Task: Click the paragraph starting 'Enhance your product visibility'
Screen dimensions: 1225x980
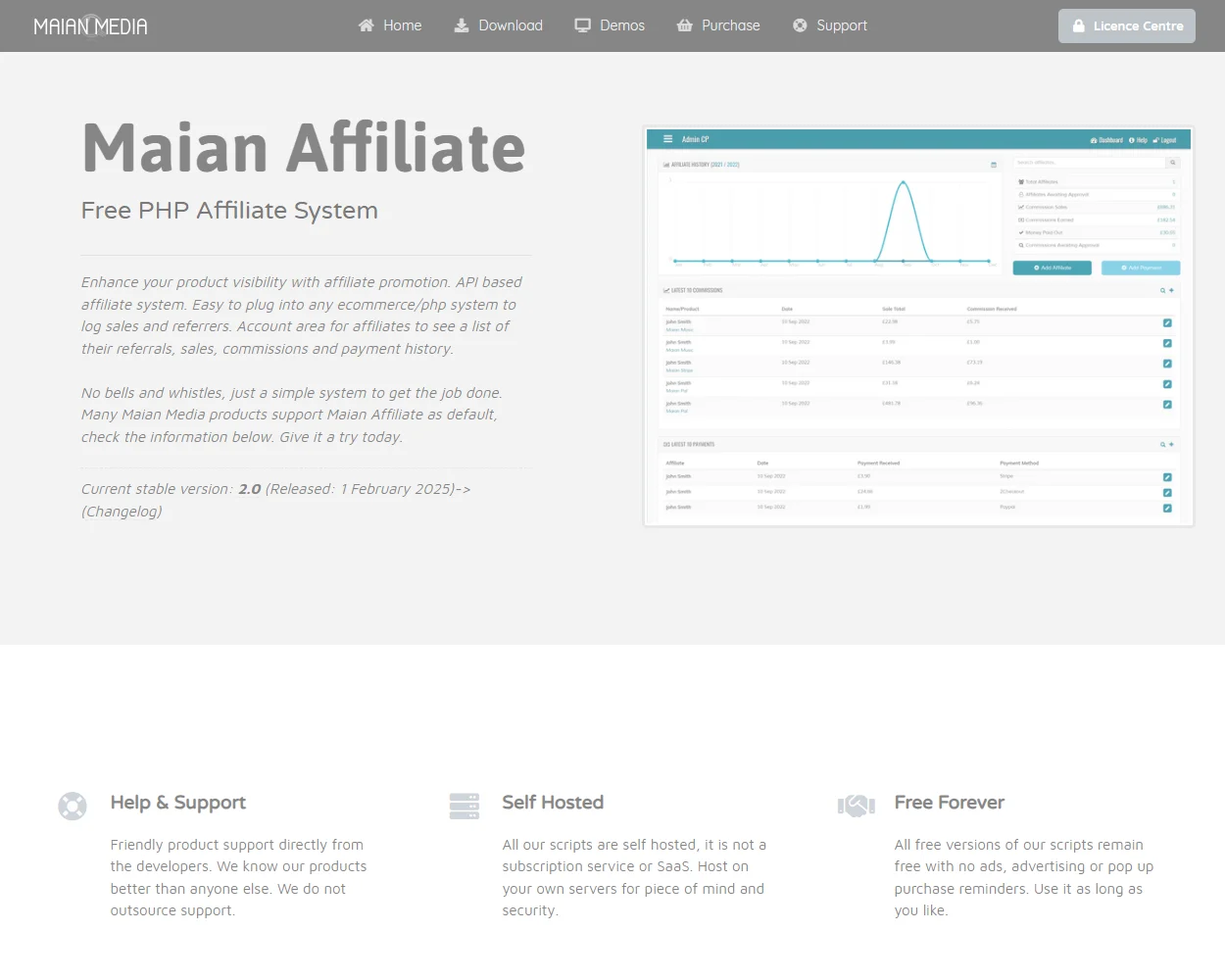Action: click(x=302, y=316)
